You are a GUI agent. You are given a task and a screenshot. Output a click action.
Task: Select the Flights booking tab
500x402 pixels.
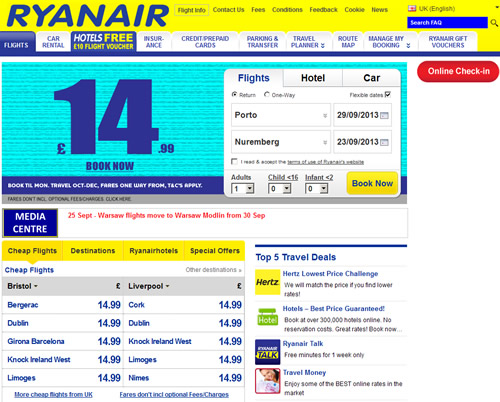[x=254, y=78]
